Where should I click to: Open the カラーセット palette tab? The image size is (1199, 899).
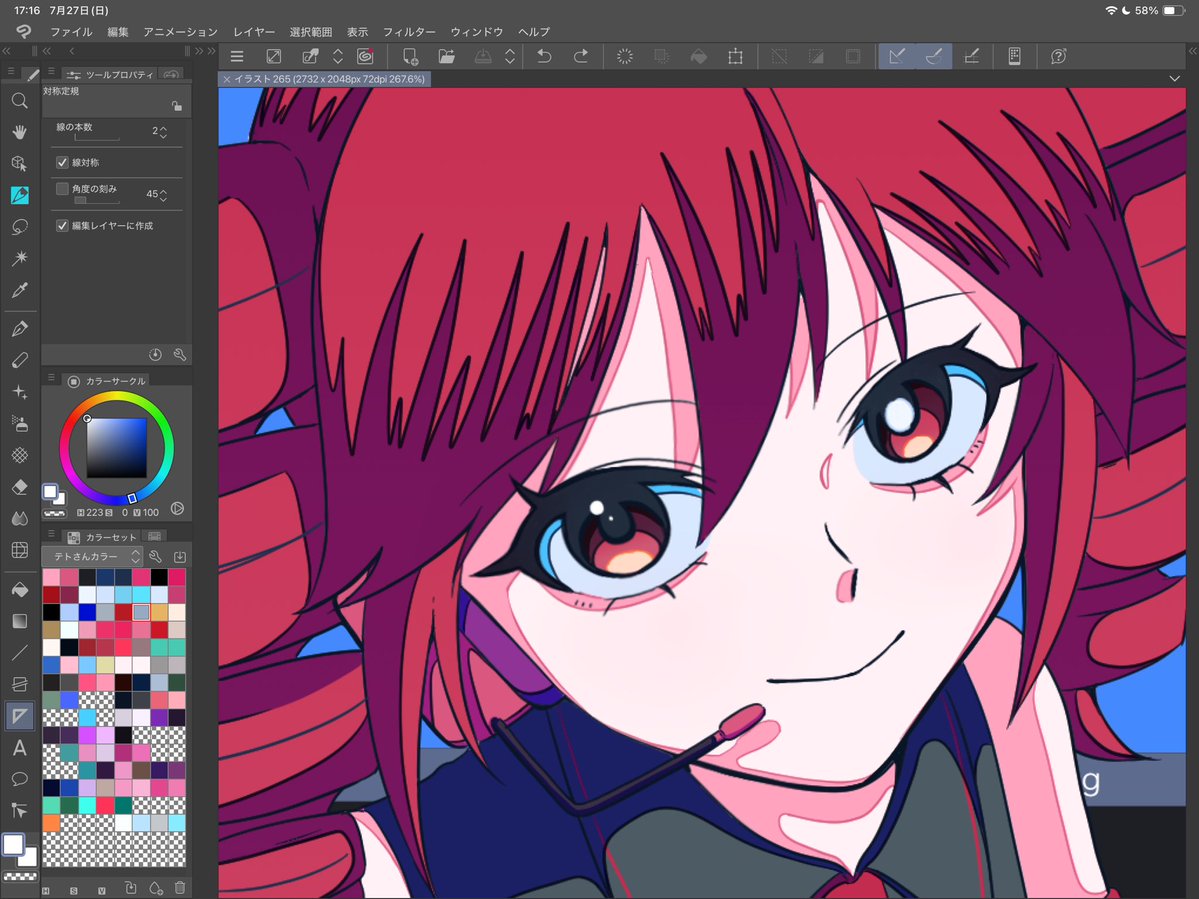tap(102, 537)
